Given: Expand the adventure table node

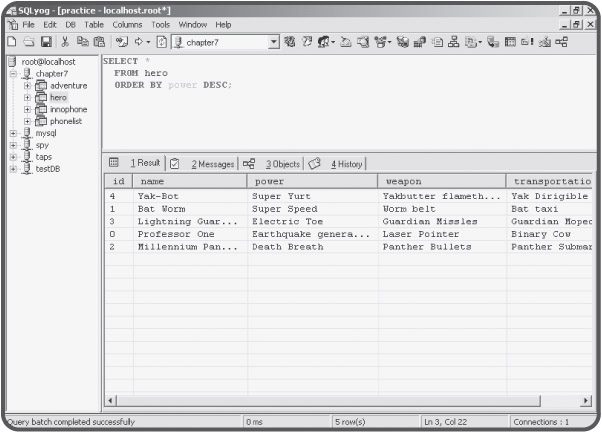Looking at the screenshot, I should click(27, 86).
